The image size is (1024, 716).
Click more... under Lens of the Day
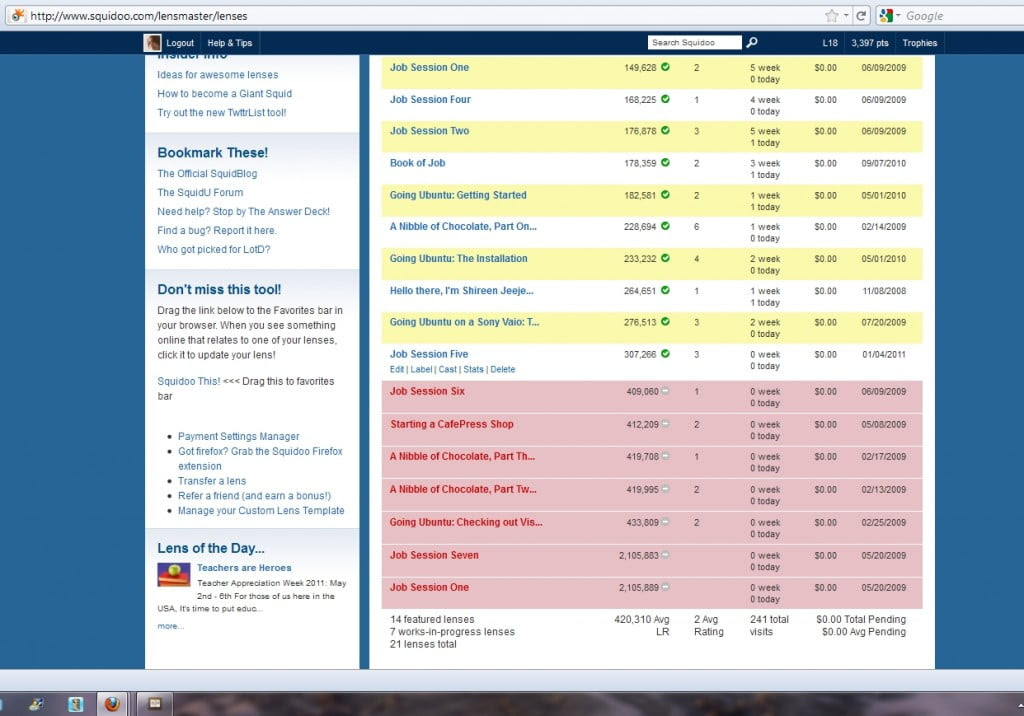pyautogui.click(x=170, y=626)
